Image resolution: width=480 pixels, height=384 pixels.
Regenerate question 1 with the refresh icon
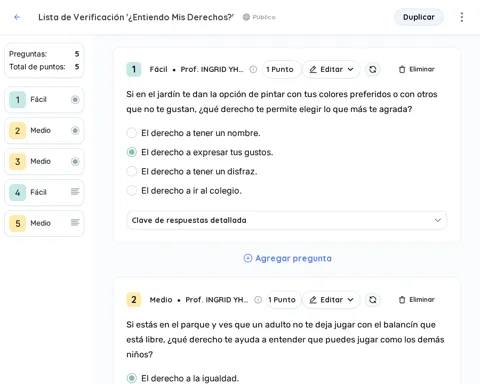point(373,69)
